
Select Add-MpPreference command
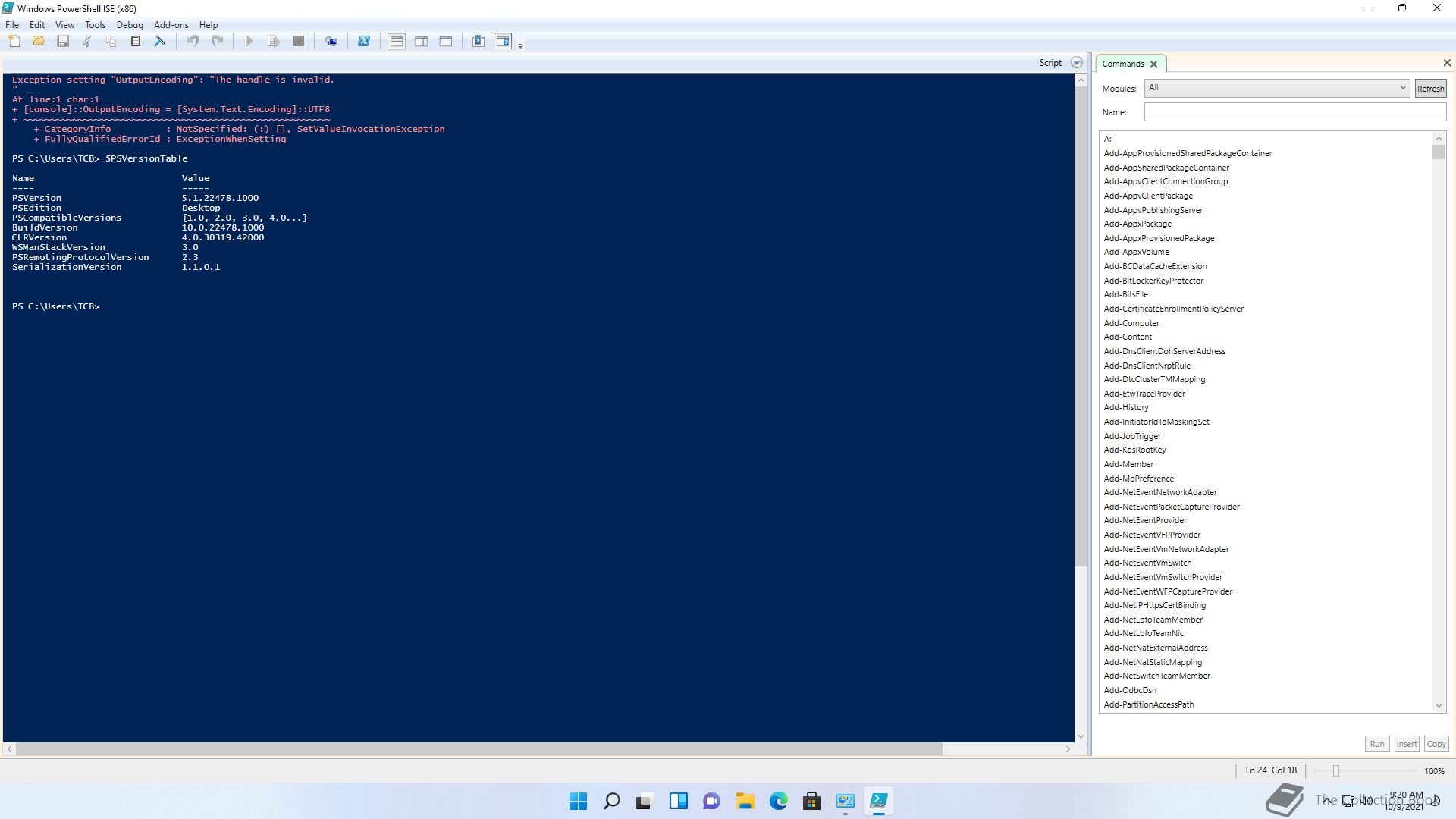pyautogui.click(x=1138, y=479)
